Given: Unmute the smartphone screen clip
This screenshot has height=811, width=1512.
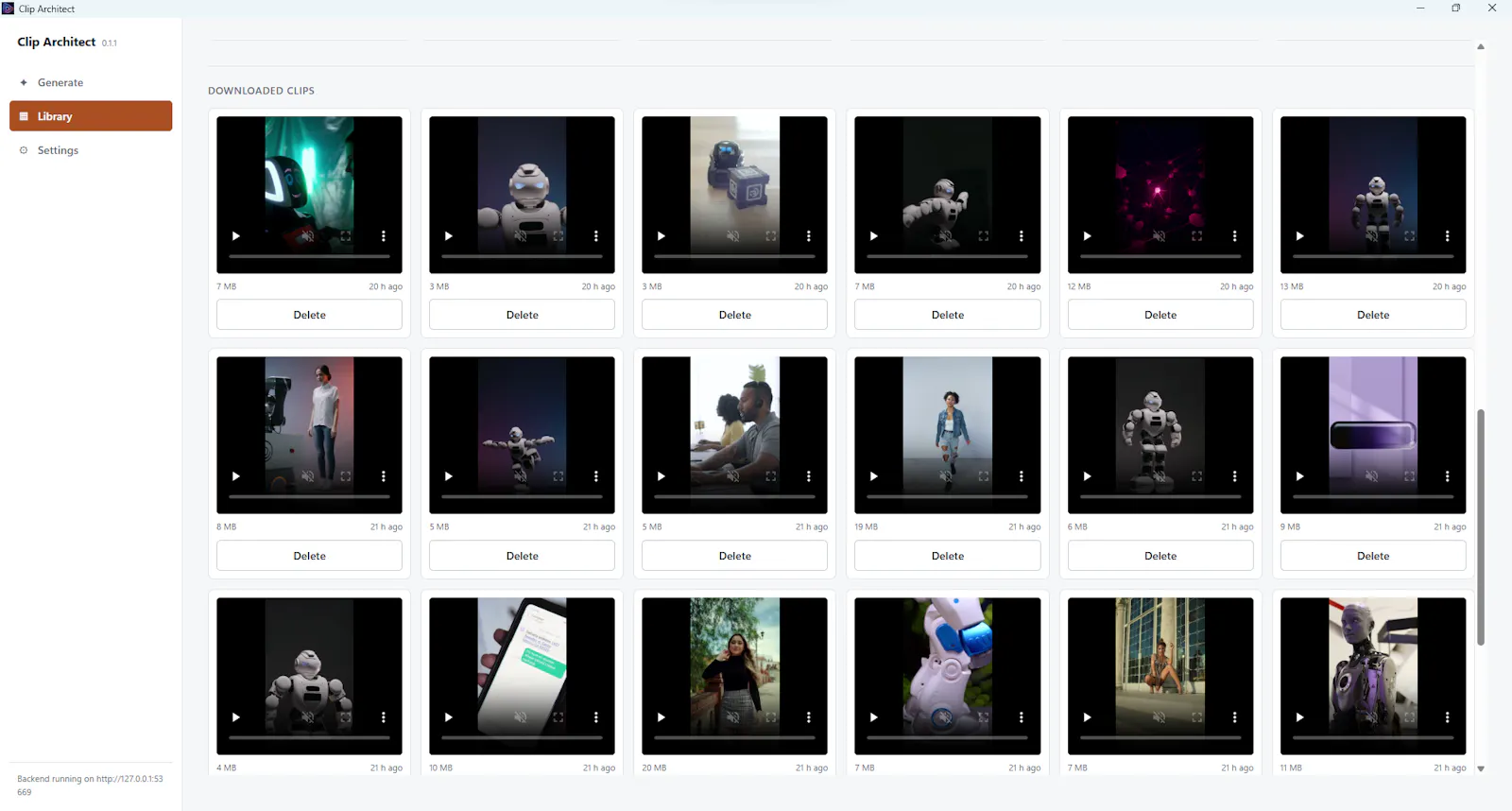Looking at the screenshot, I should 521,717.
